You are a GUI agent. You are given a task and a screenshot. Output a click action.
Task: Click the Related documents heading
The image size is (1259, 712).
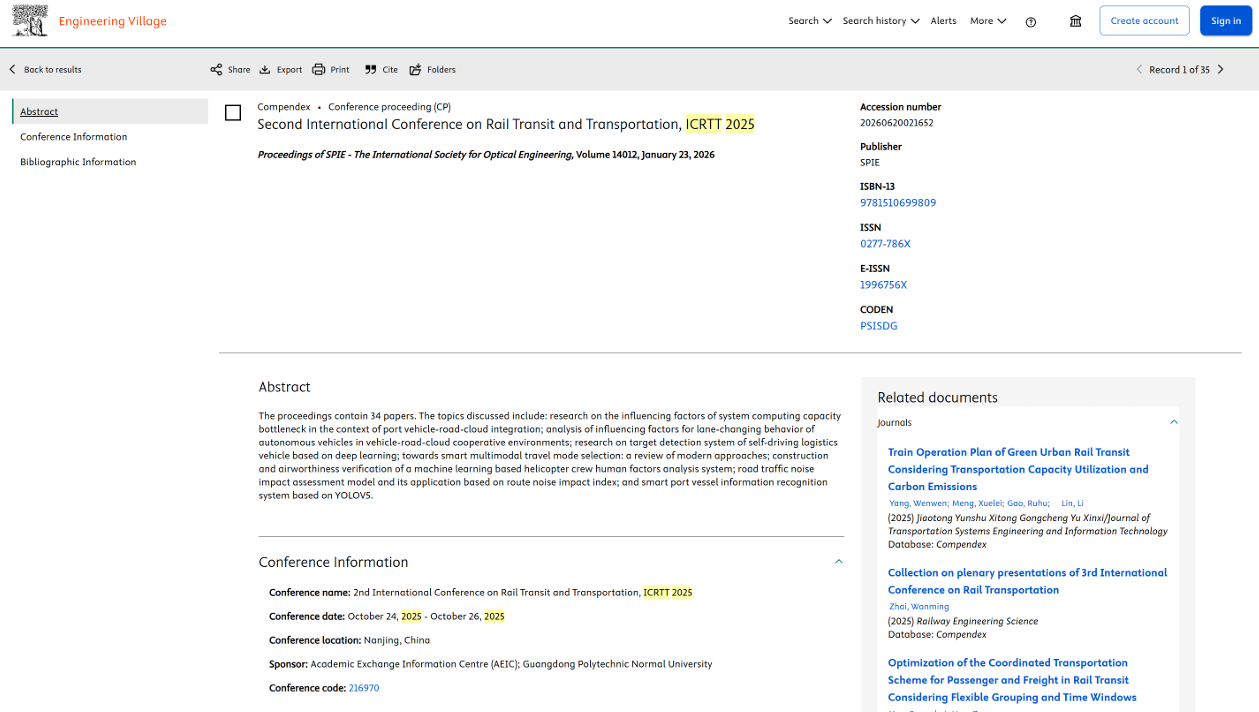pos(937,397)
